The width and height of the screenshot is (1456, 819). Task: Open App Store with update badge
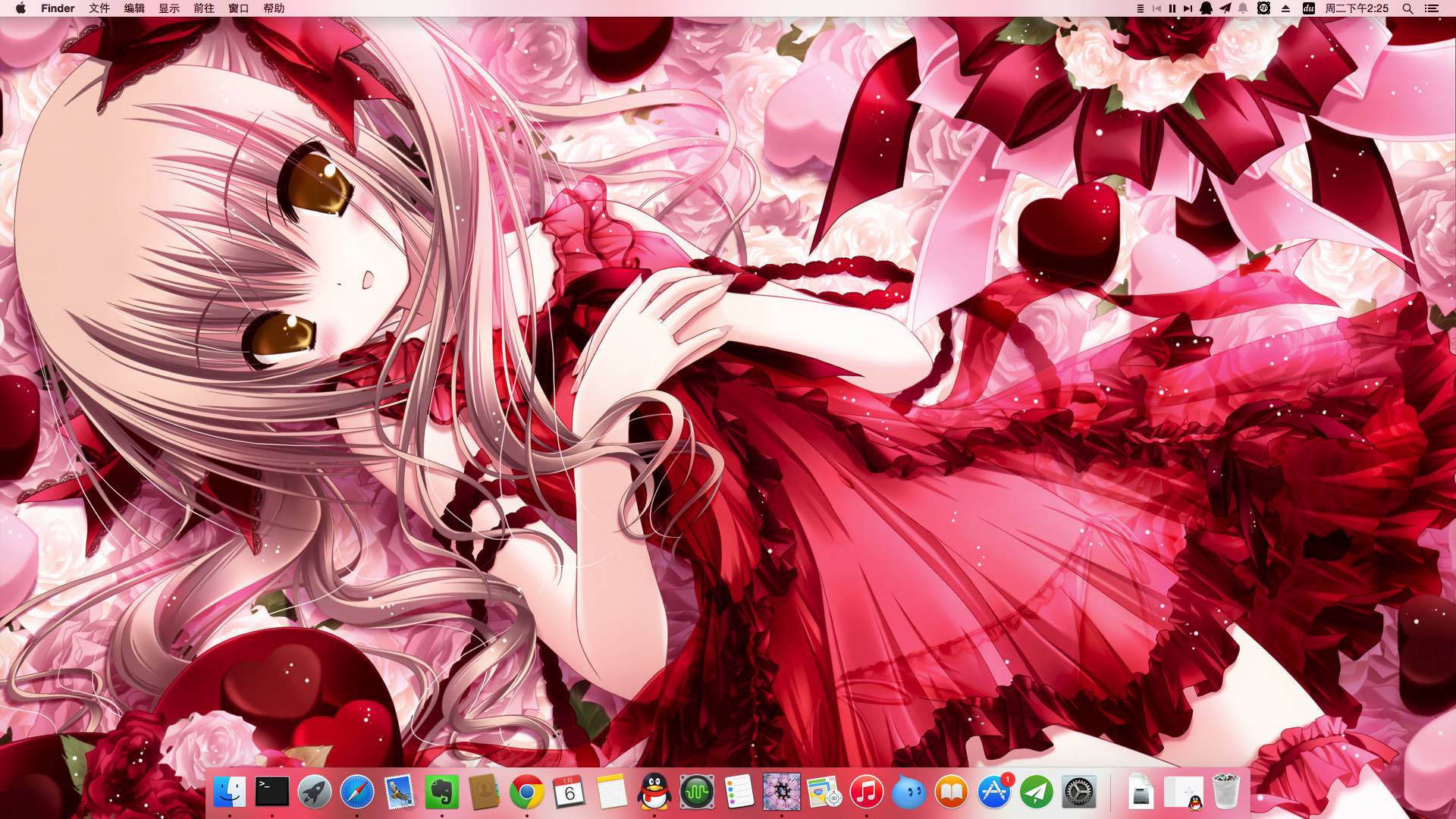(993, 792)
